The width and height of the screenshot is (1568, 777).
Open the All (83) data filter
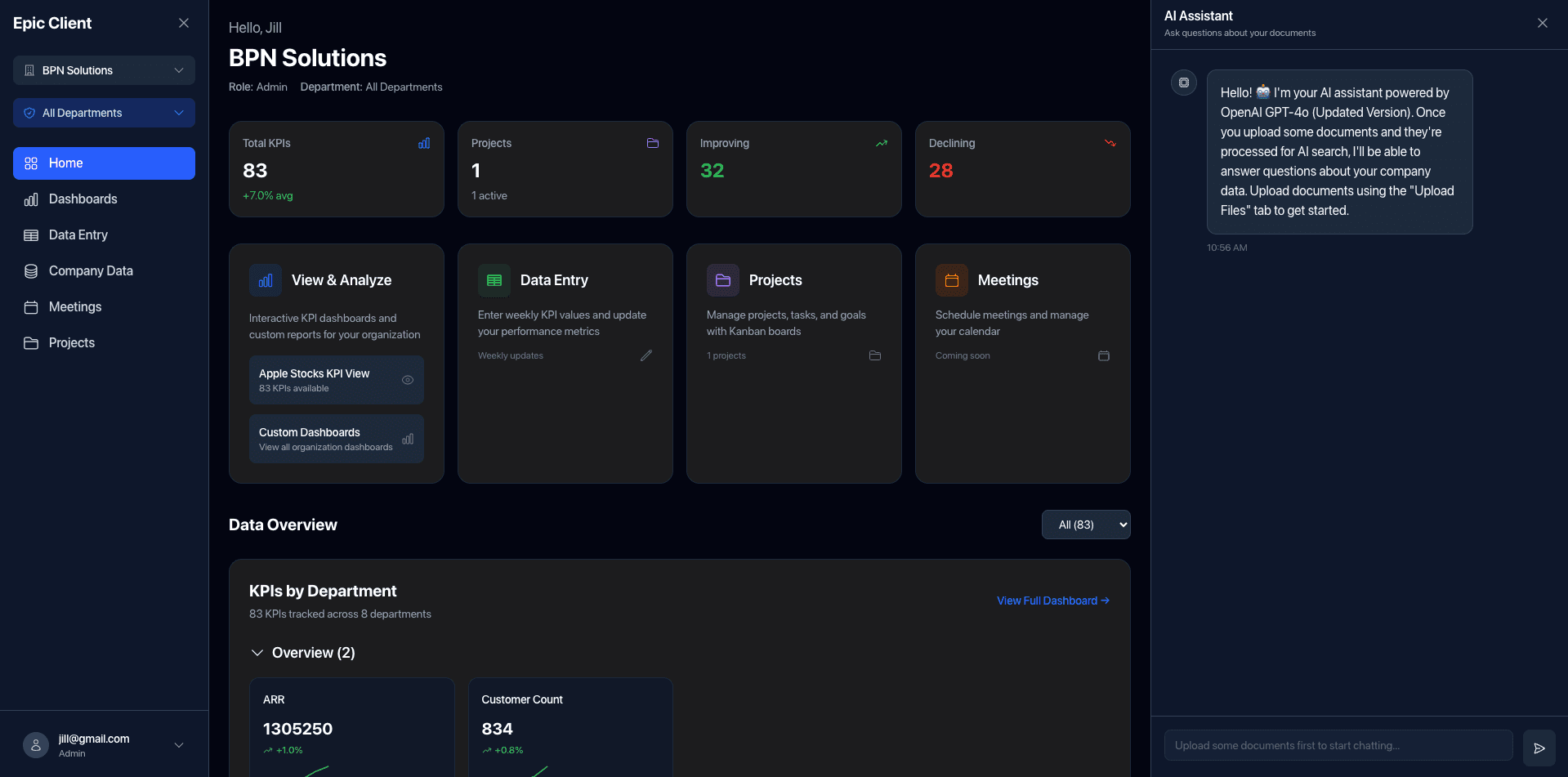1086,524
